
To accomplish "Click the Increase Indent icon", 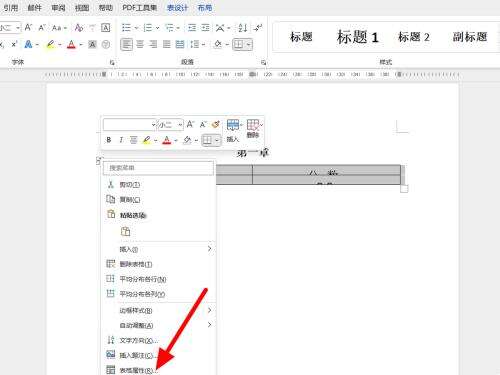I will tap(205, 28).
